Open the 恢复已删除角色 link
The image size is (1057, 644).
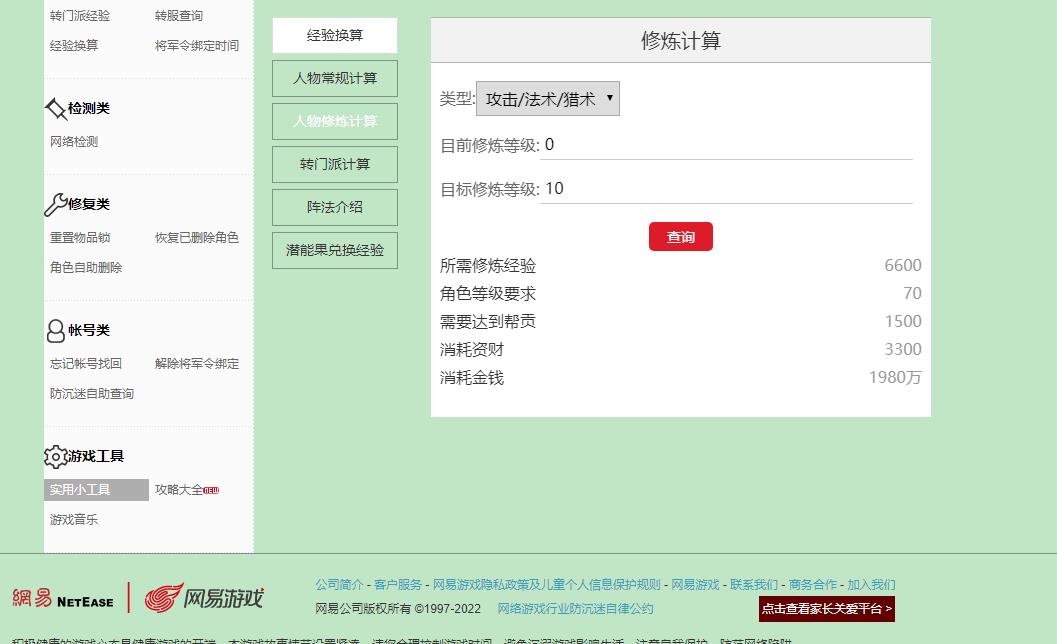[197, 237]
